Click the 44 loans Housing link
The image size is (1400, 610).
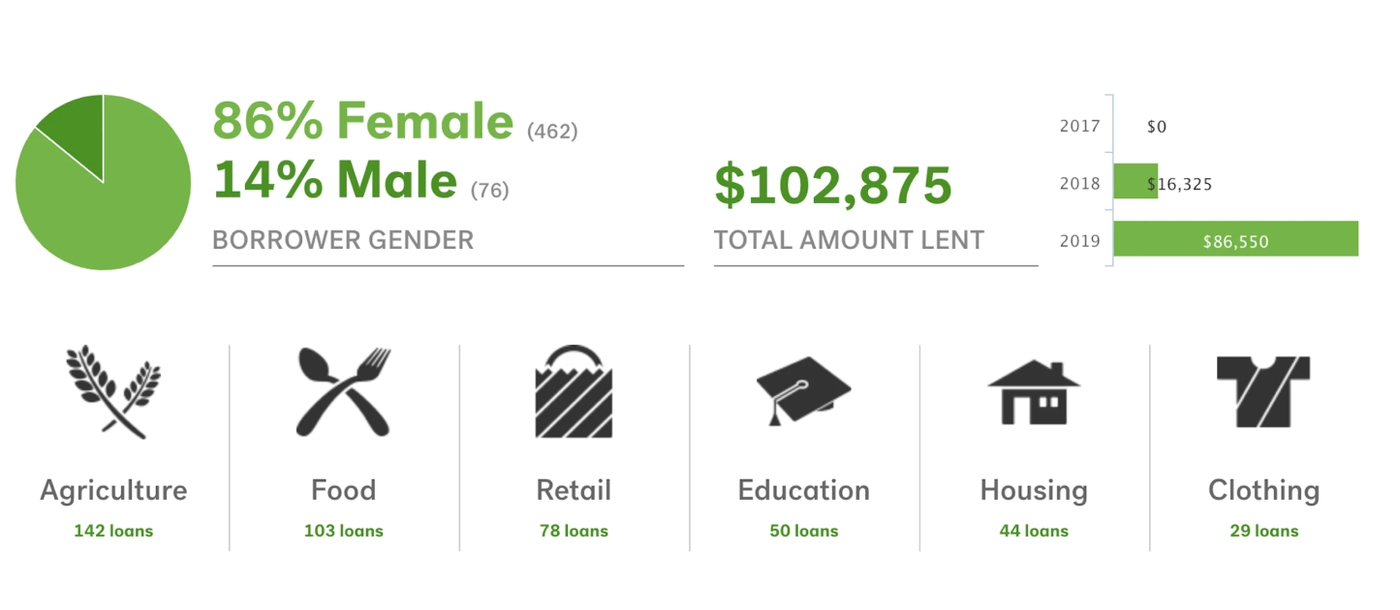click(x=1033, y=531)
